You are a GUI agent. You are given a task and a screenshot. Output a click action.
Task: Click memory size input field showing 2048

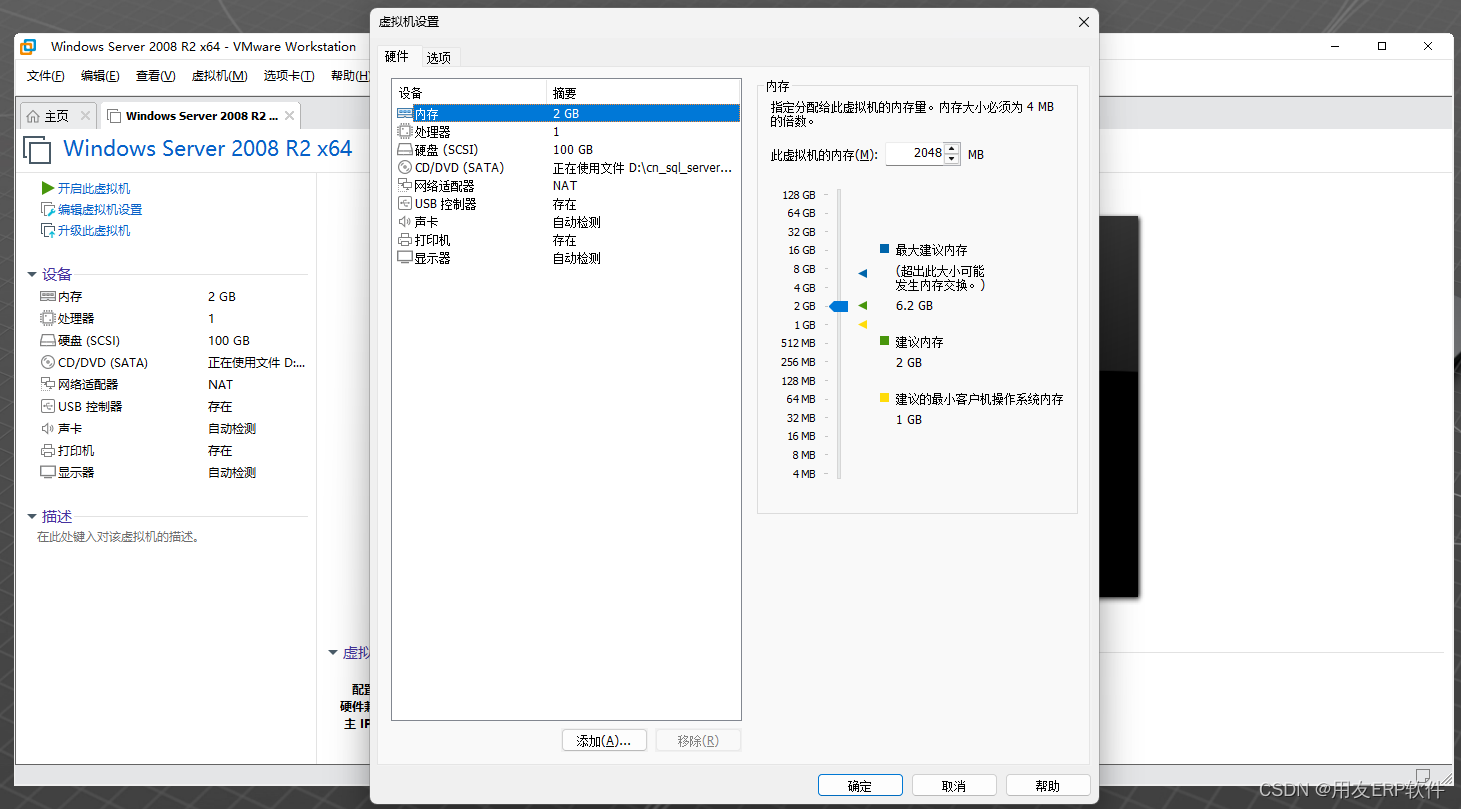pos(914,153)
